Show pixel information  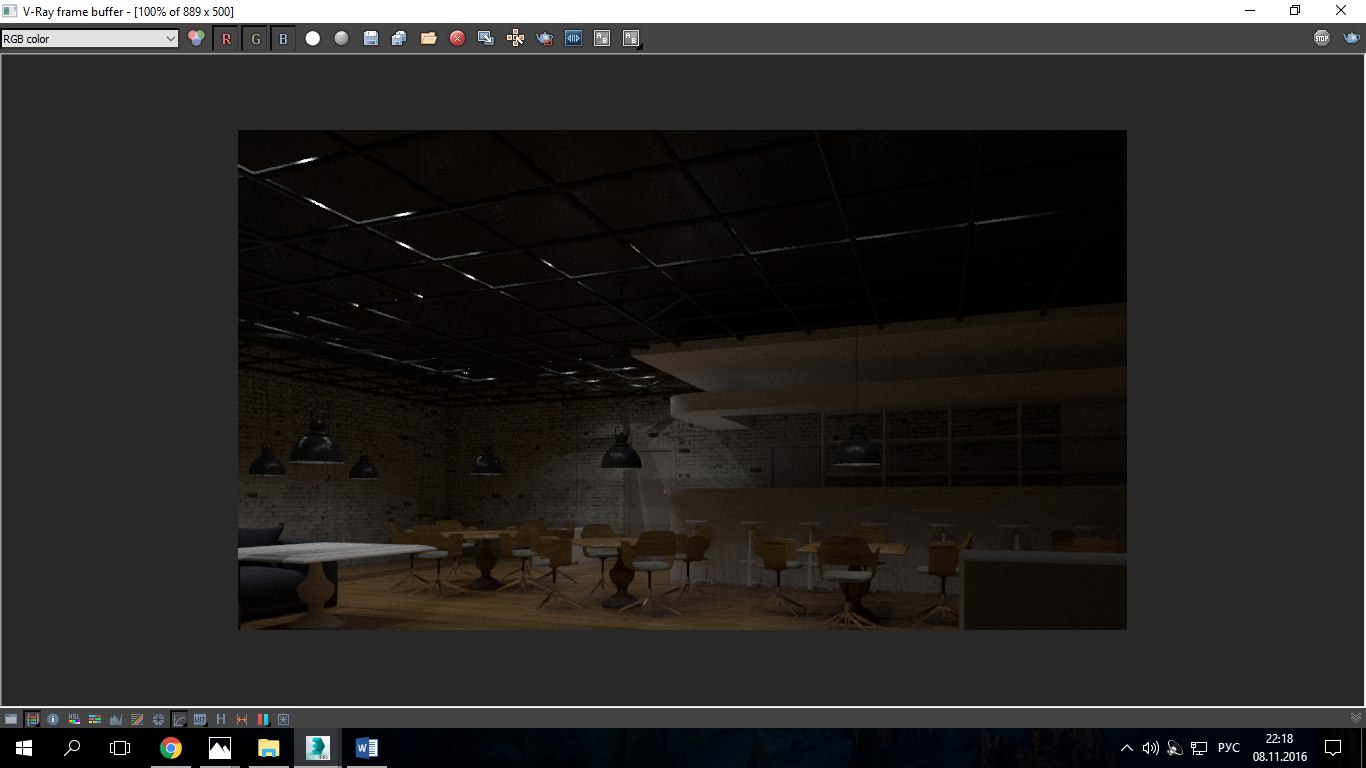(x=53, y=719)
